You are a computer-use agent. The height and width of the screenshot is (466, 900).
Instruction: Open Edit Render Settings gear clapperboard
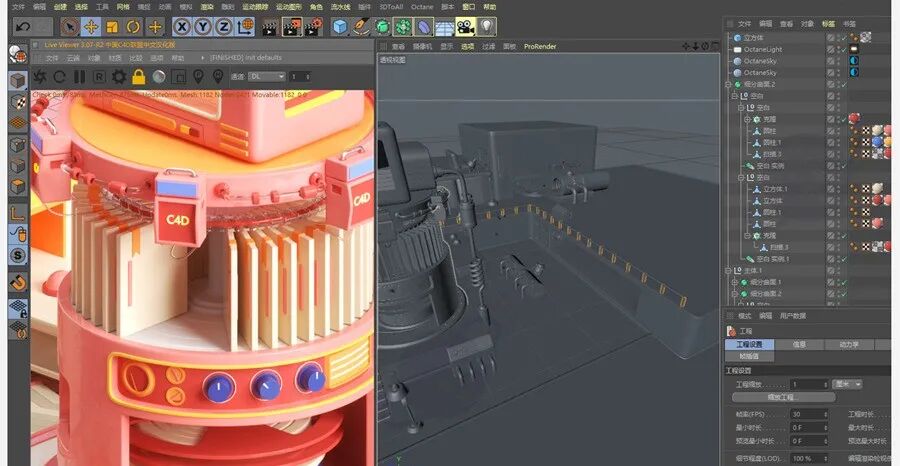point(313,26)
